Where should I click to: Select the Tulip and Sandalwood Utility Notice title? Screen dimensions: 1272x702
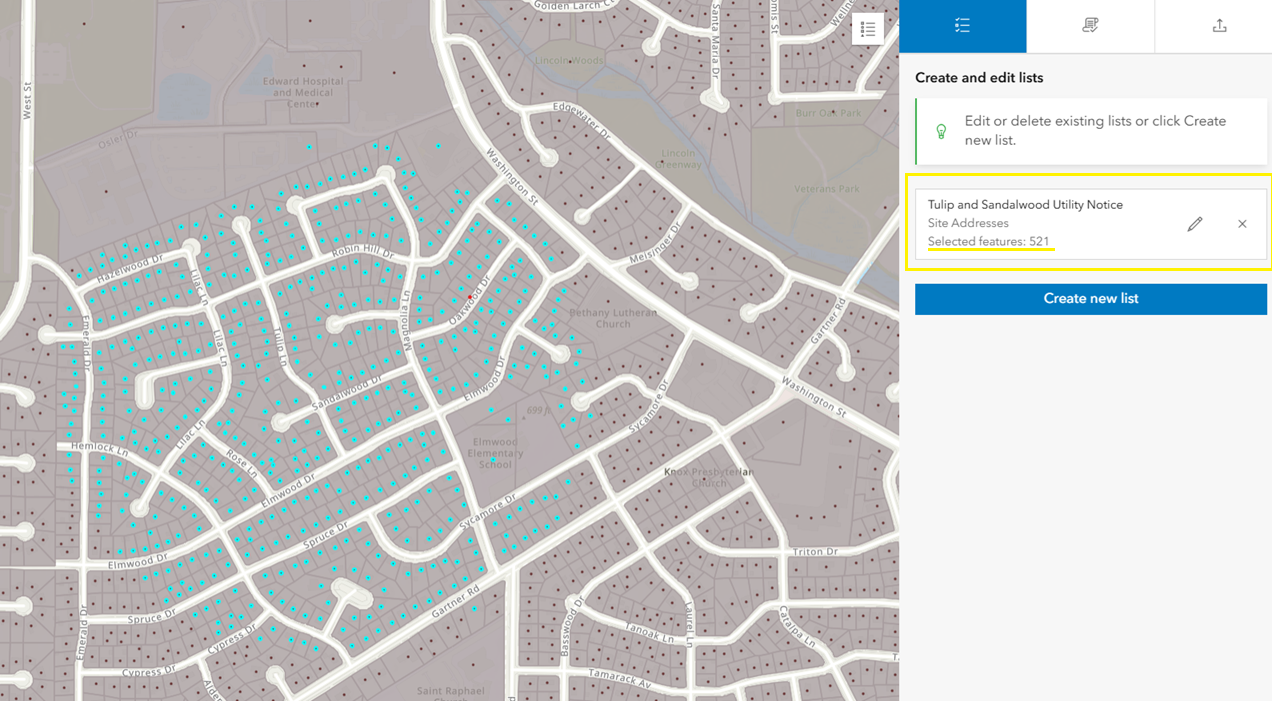pos(1025,205)
